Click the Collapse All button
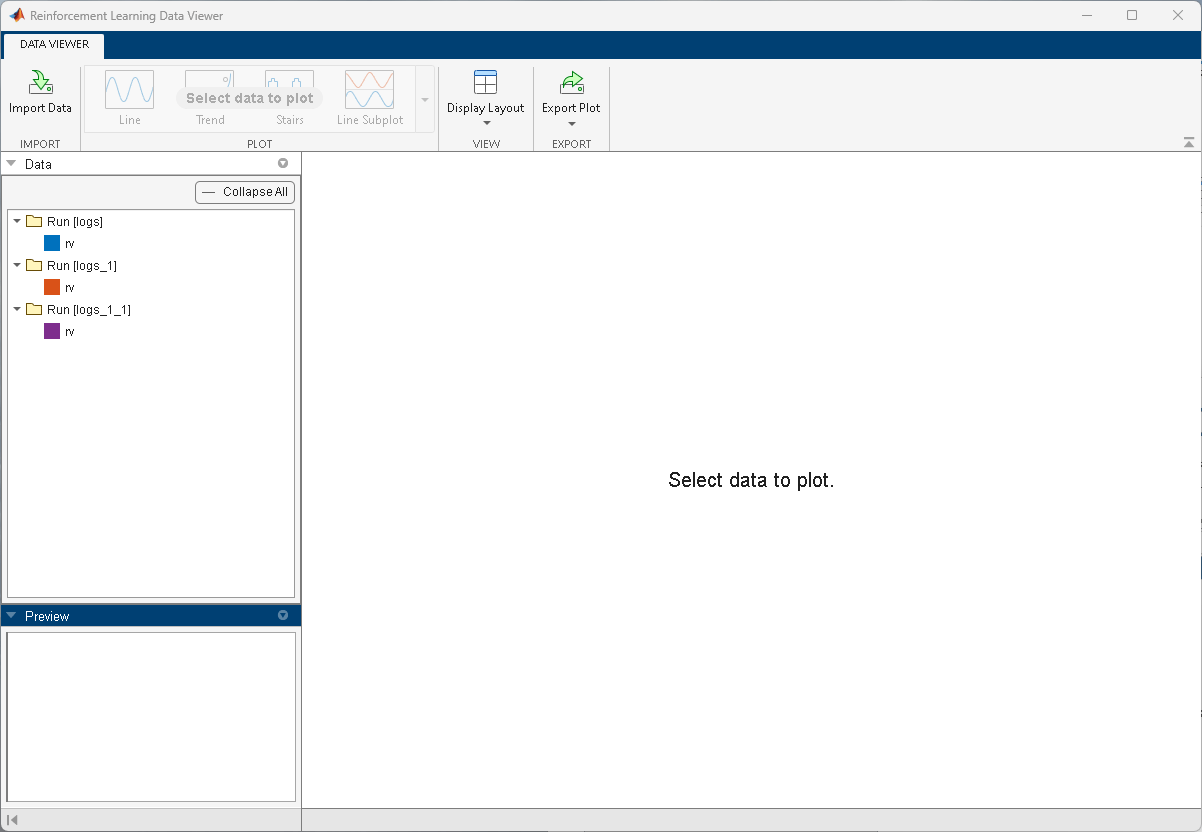 click(x=245, y=192)
